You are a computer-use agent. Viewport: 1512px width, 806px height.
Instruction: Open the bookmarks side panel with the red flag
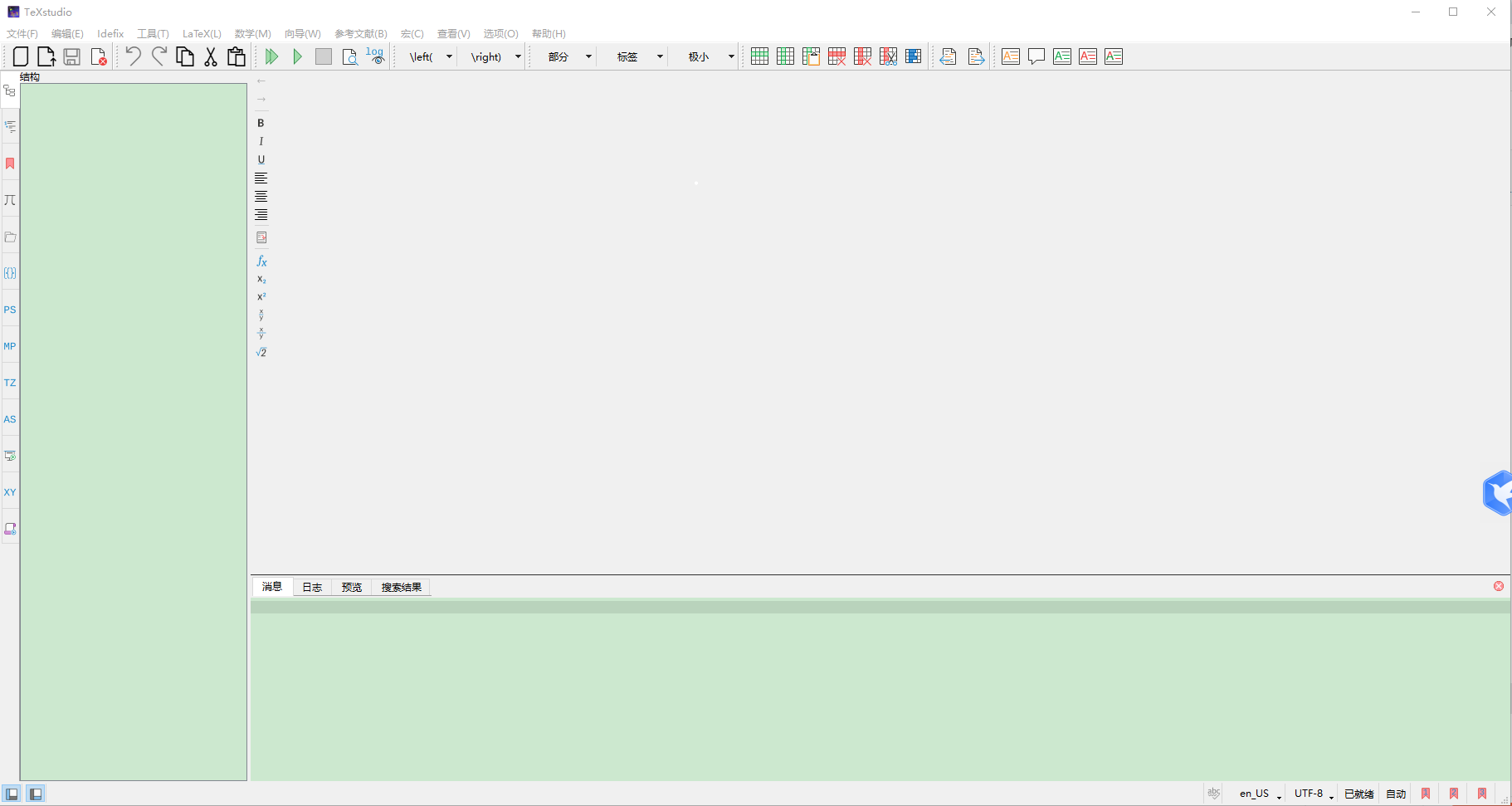[x=10, y=164]
